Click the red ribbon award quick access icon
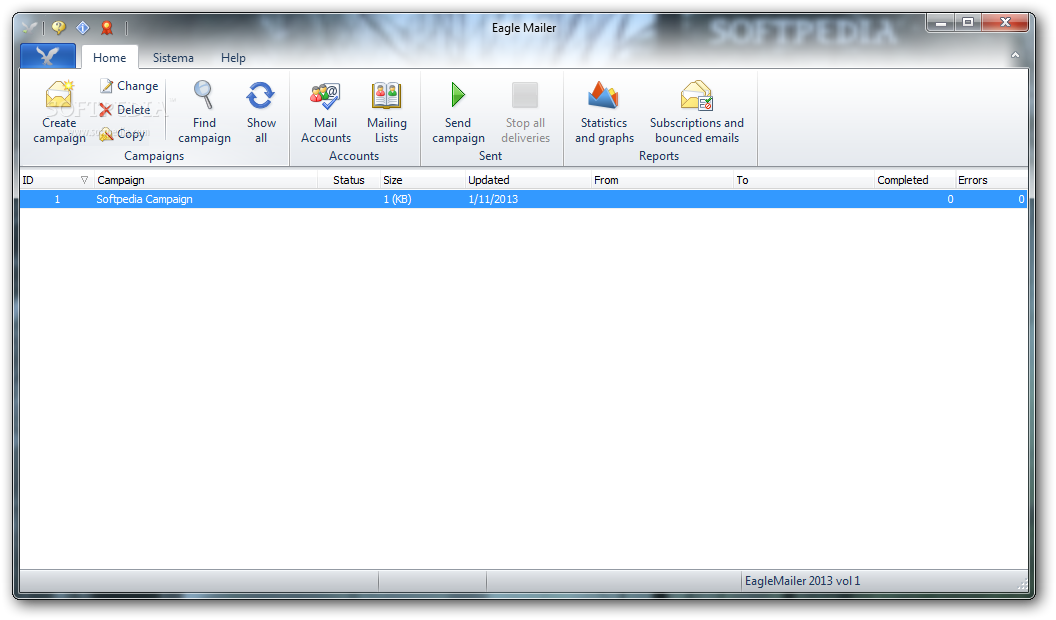Image resolution: width=1056 pixels, height=620 pixels. 106,28
